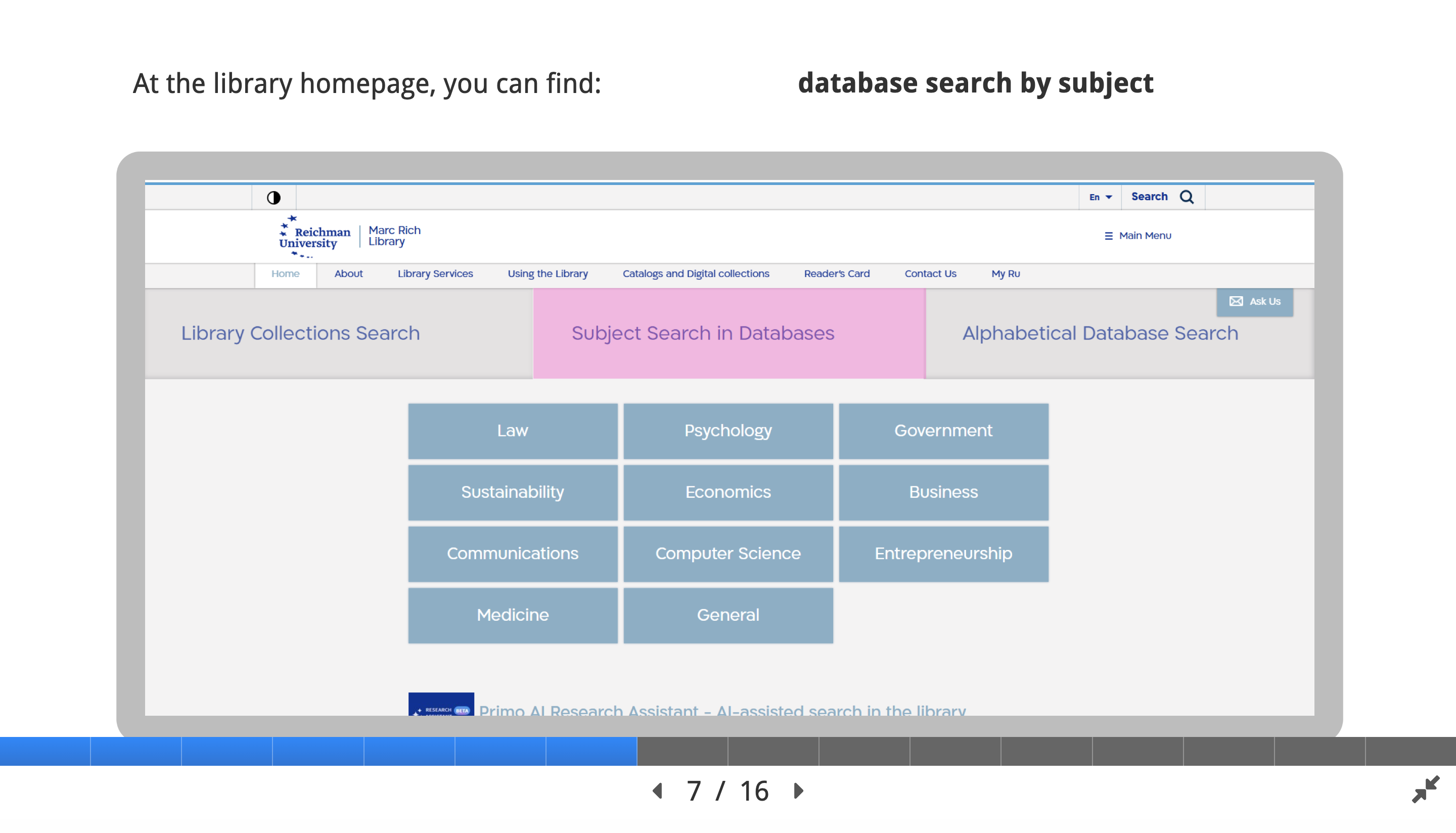
Task: Click the Computer Science subject button
Action: [727, 553]
